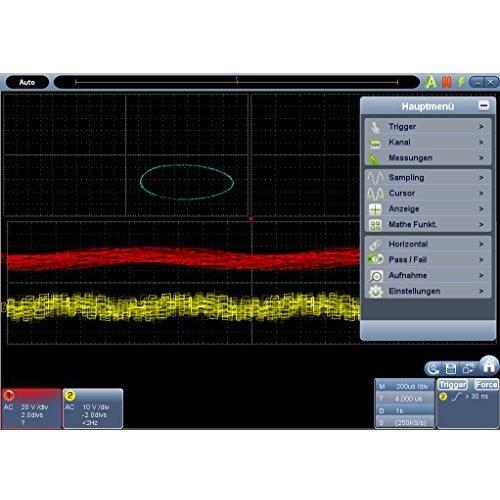Viewport: 500px width, 500px height.
Task: Expand Horizontal submenu arrow
Action: point(481,244)
